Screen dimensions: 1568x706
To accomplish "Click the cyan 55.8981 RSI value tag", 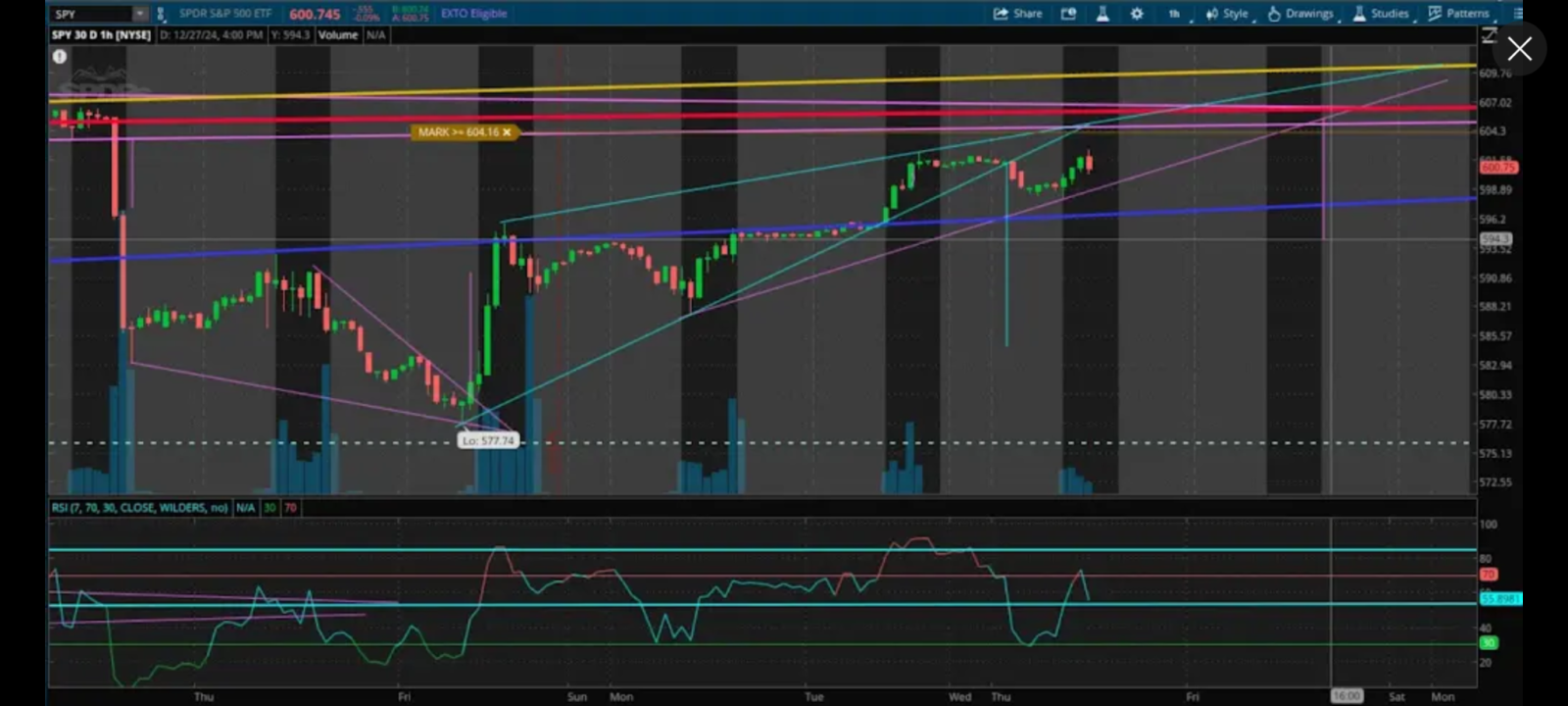I will point(1501,598).
